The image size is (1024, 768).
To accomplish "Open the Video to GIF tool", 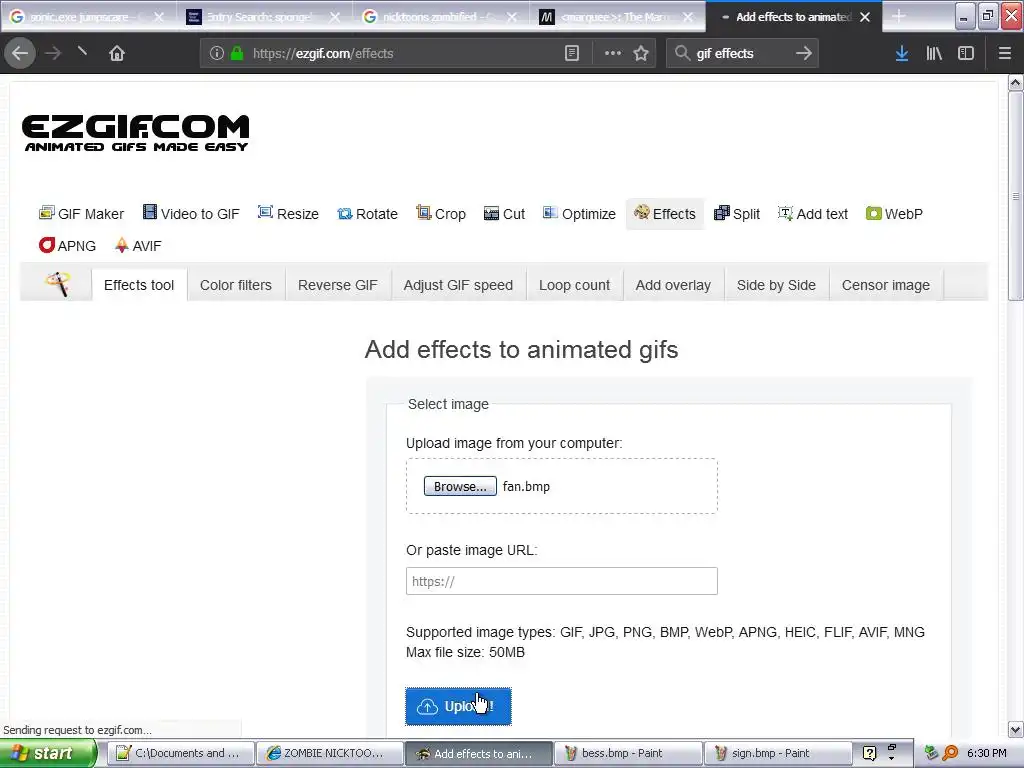I will pos(191,214).
